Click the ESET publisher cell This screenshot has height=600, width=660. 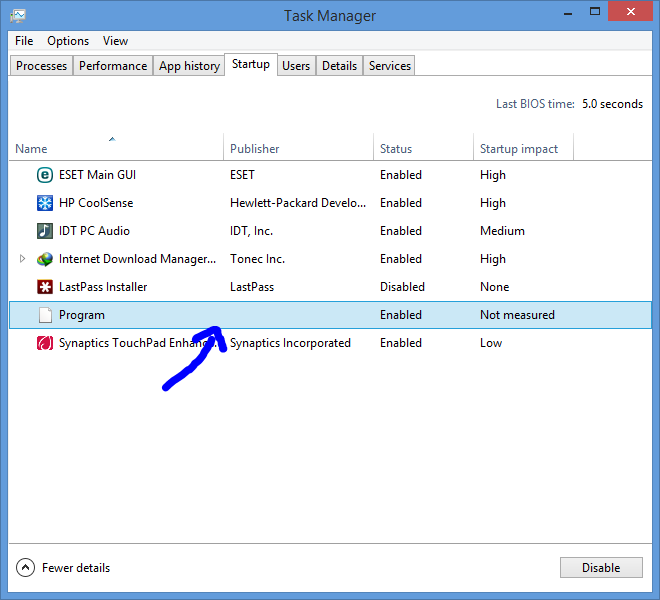tap(242, 175)
